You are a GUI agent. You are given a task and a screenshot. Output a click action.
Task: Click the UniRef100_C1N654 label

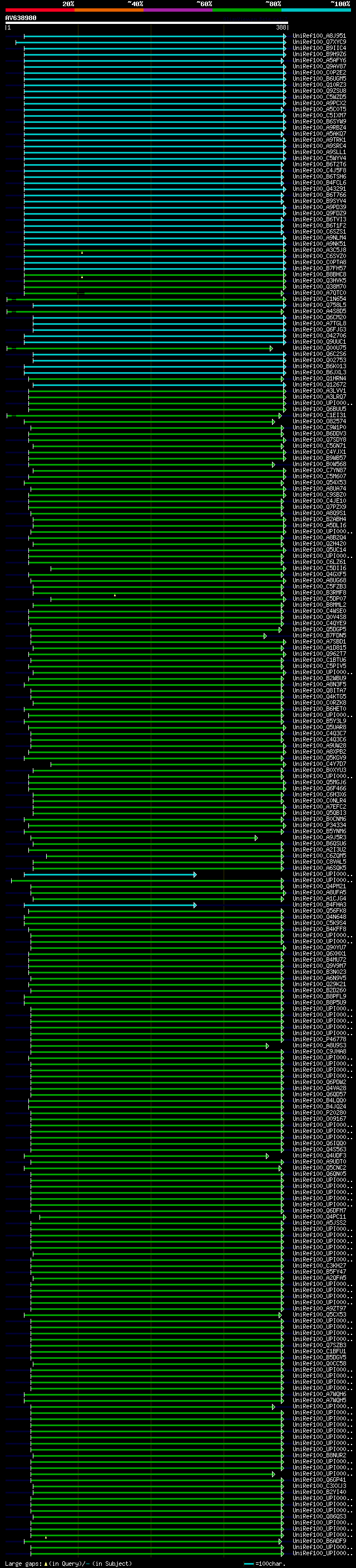[x=319, y=299]
